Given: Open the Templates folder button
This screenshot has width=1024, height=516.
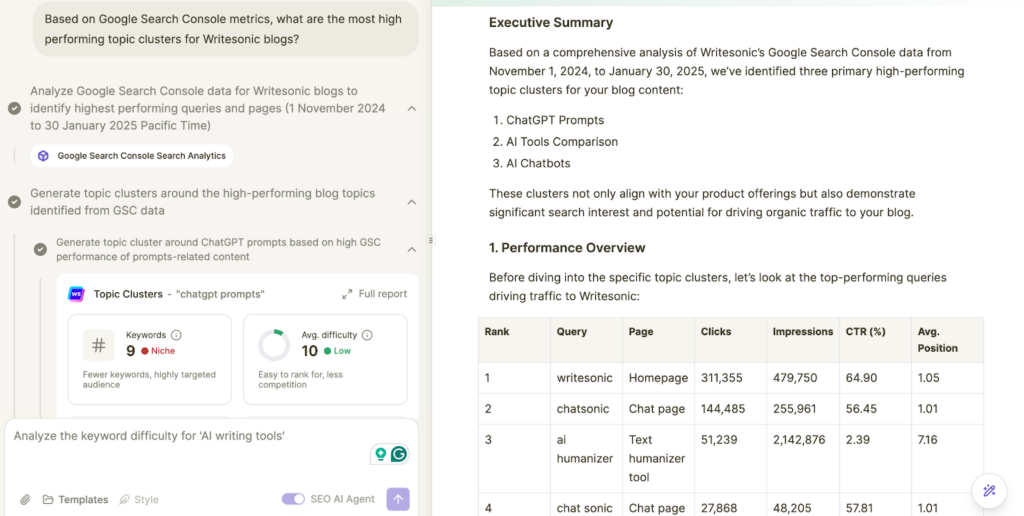Looking at the screenshot, I should pyautogui.click(x=75, y=500).
